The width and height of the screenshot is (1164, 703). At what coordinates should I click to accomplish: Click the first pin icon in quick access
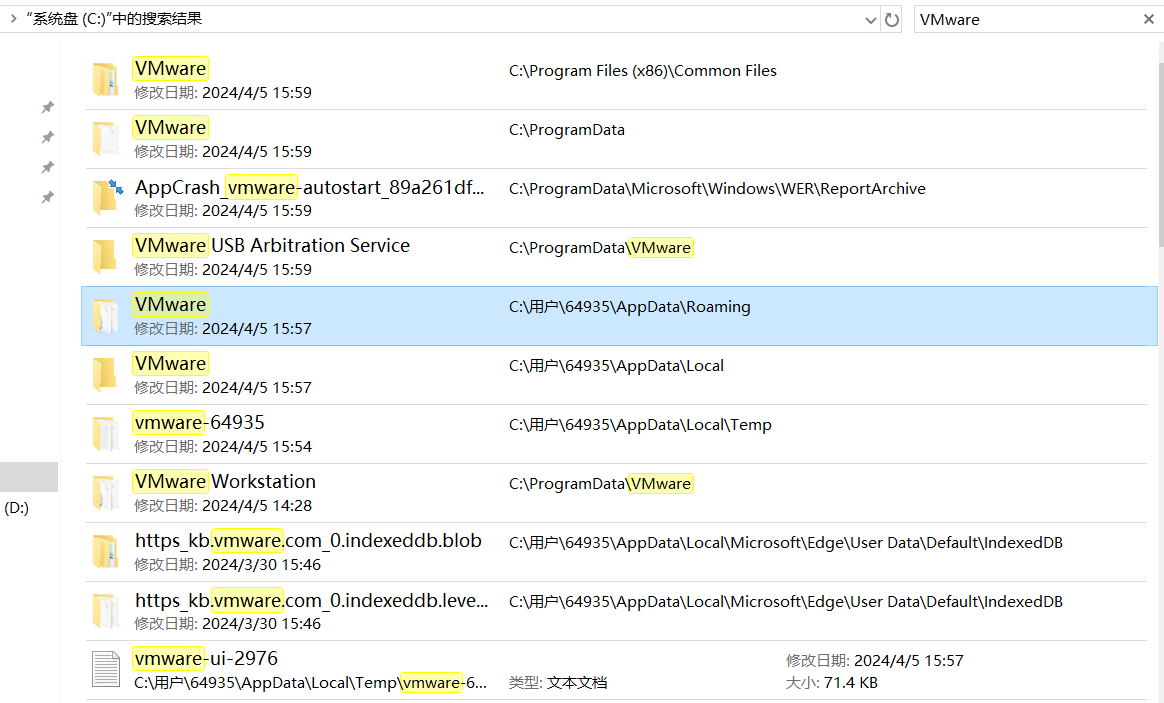click(48, 108)
